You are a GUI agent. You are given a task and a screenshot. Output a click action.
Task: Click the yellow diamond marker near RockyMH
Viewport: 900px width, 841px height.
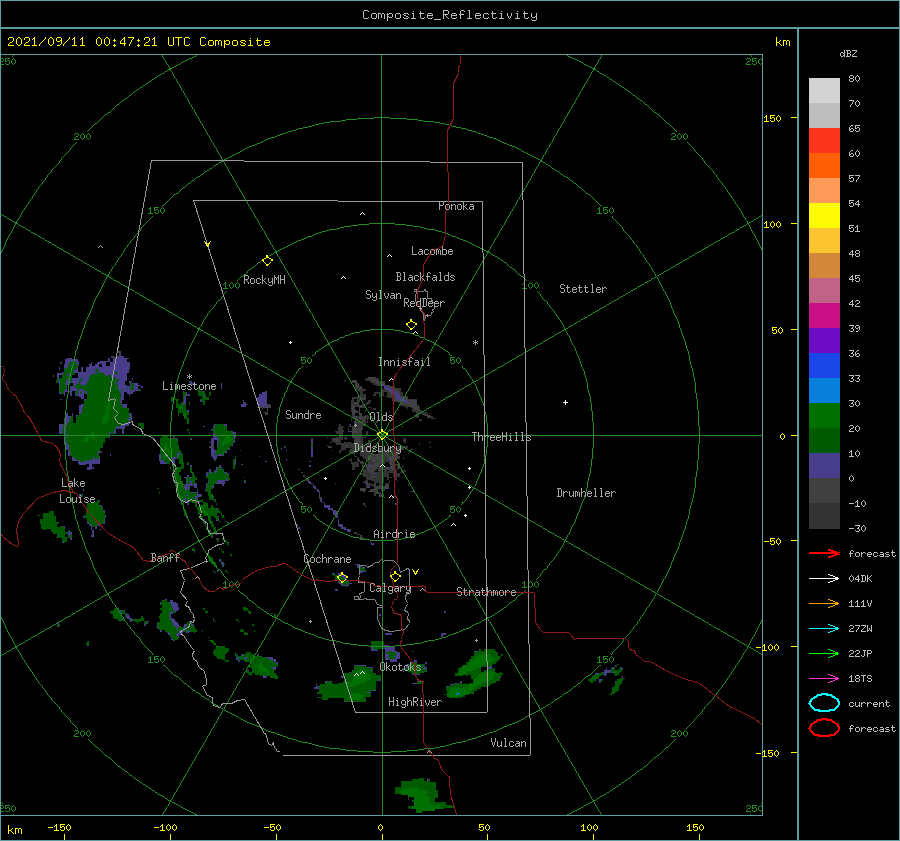[x=267, y=261]
